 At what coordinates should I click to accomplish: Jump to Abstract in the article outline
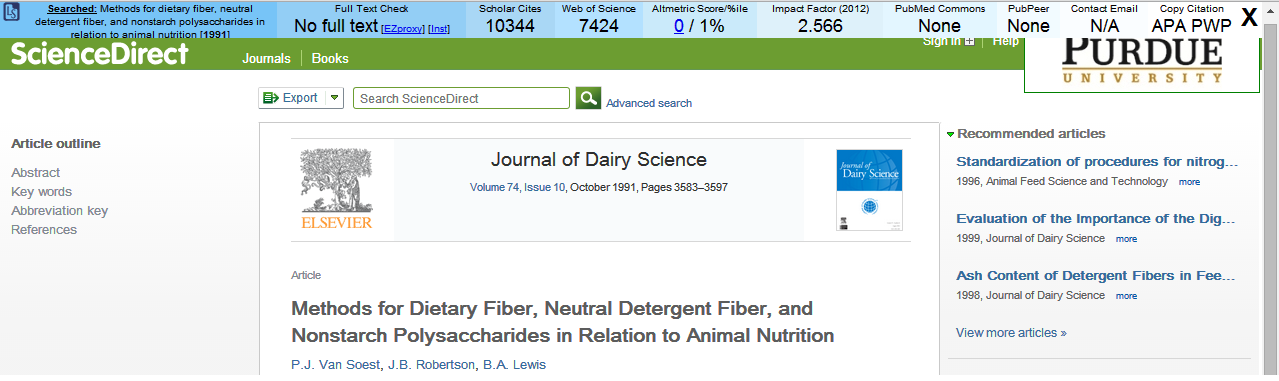click(35, 172)
